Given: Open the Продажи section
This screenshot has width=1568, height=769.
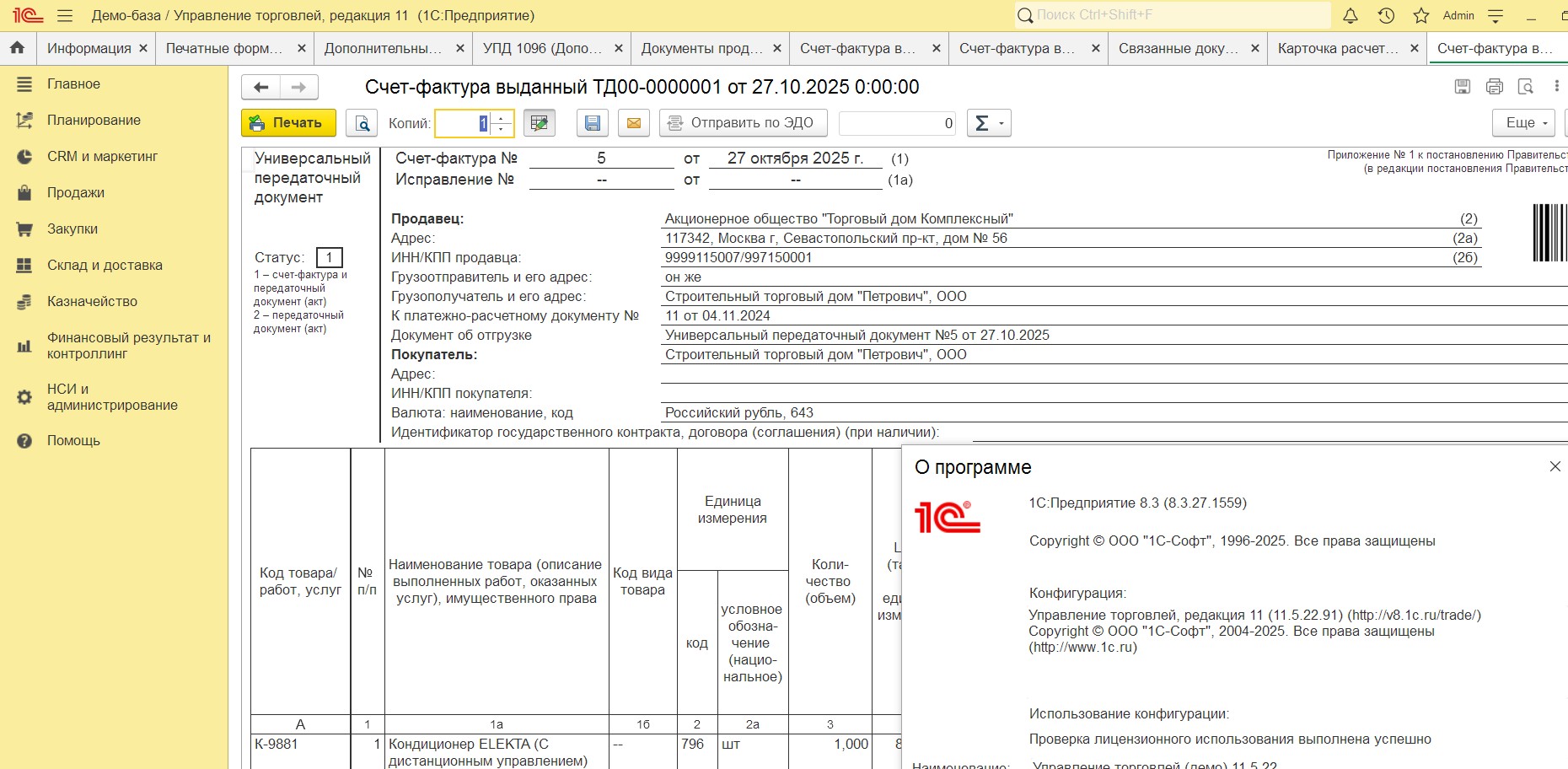Looking at the screenshot, I should pos(76,192).
